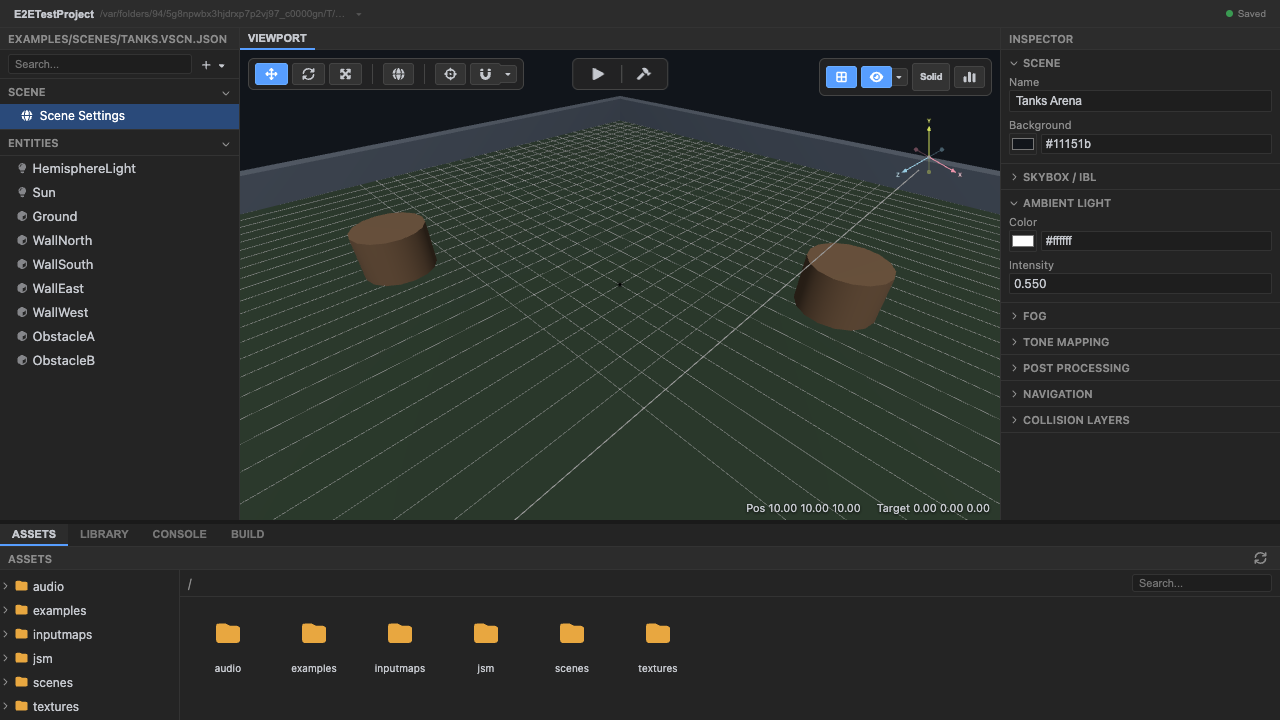Click the light bulb icon beside Sun
The height and width of the screenshot is (720, 1280).
(22, 192)
